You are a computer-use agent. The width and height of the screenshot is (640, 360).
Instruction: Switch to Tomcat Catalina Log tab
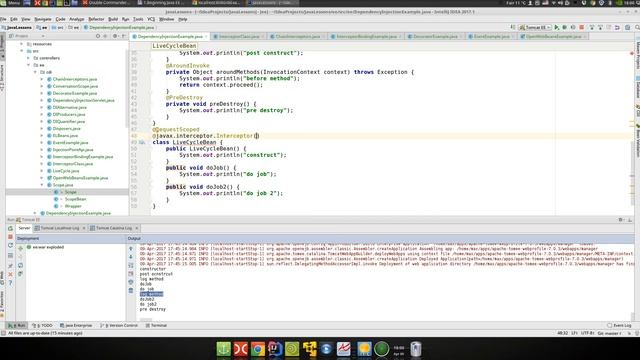114,228
